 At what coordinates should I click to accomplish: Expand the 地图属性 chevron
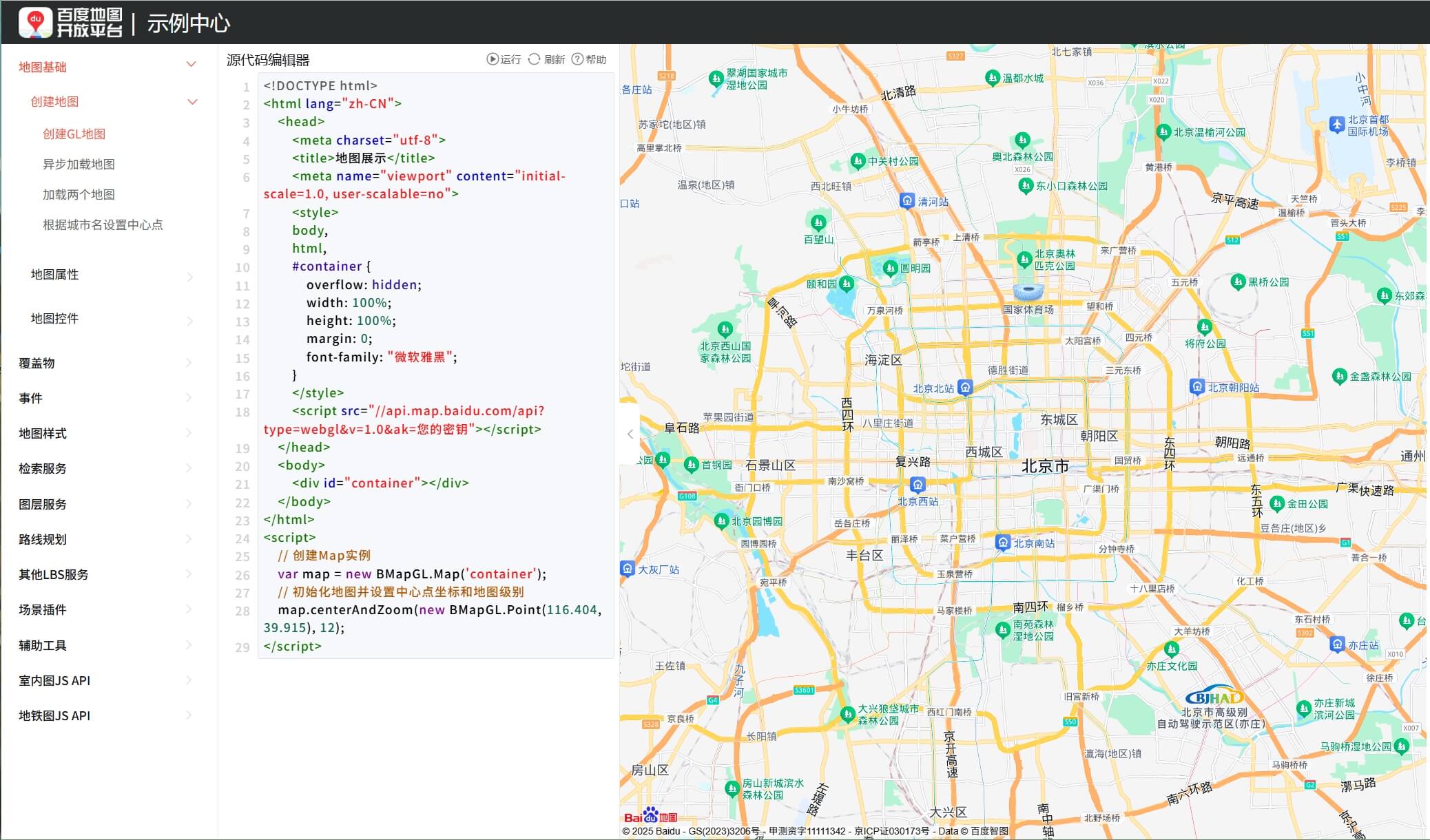pyautogui.click(x=190, y=277)
